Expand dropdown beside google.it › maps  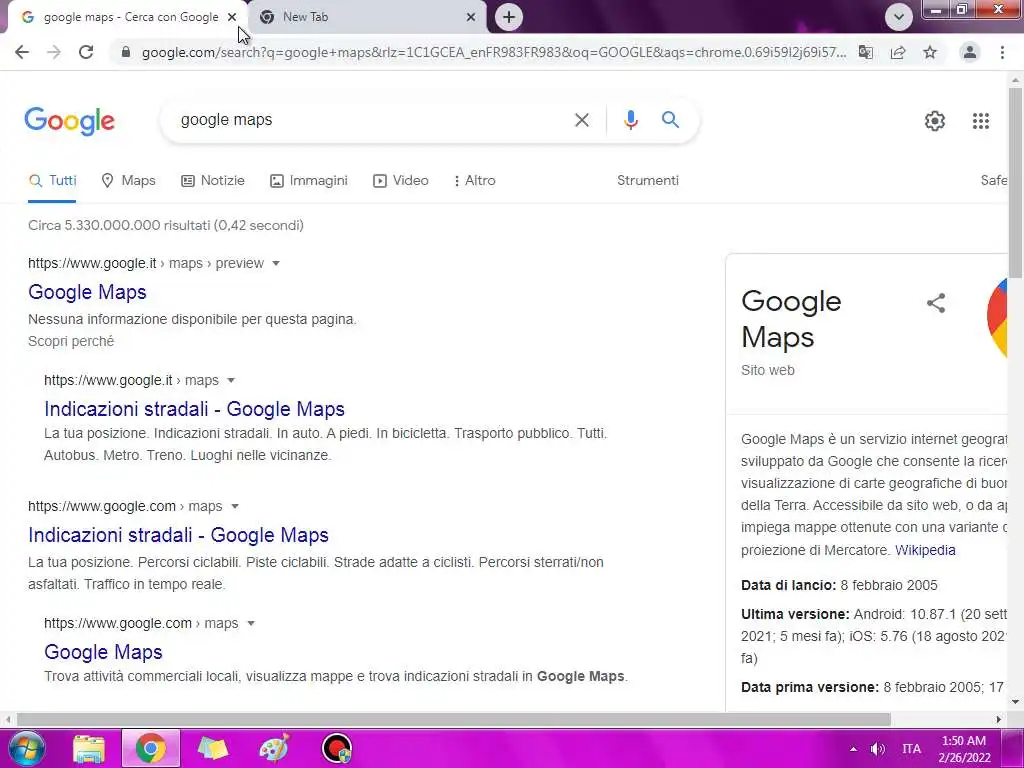coord(231,381)
